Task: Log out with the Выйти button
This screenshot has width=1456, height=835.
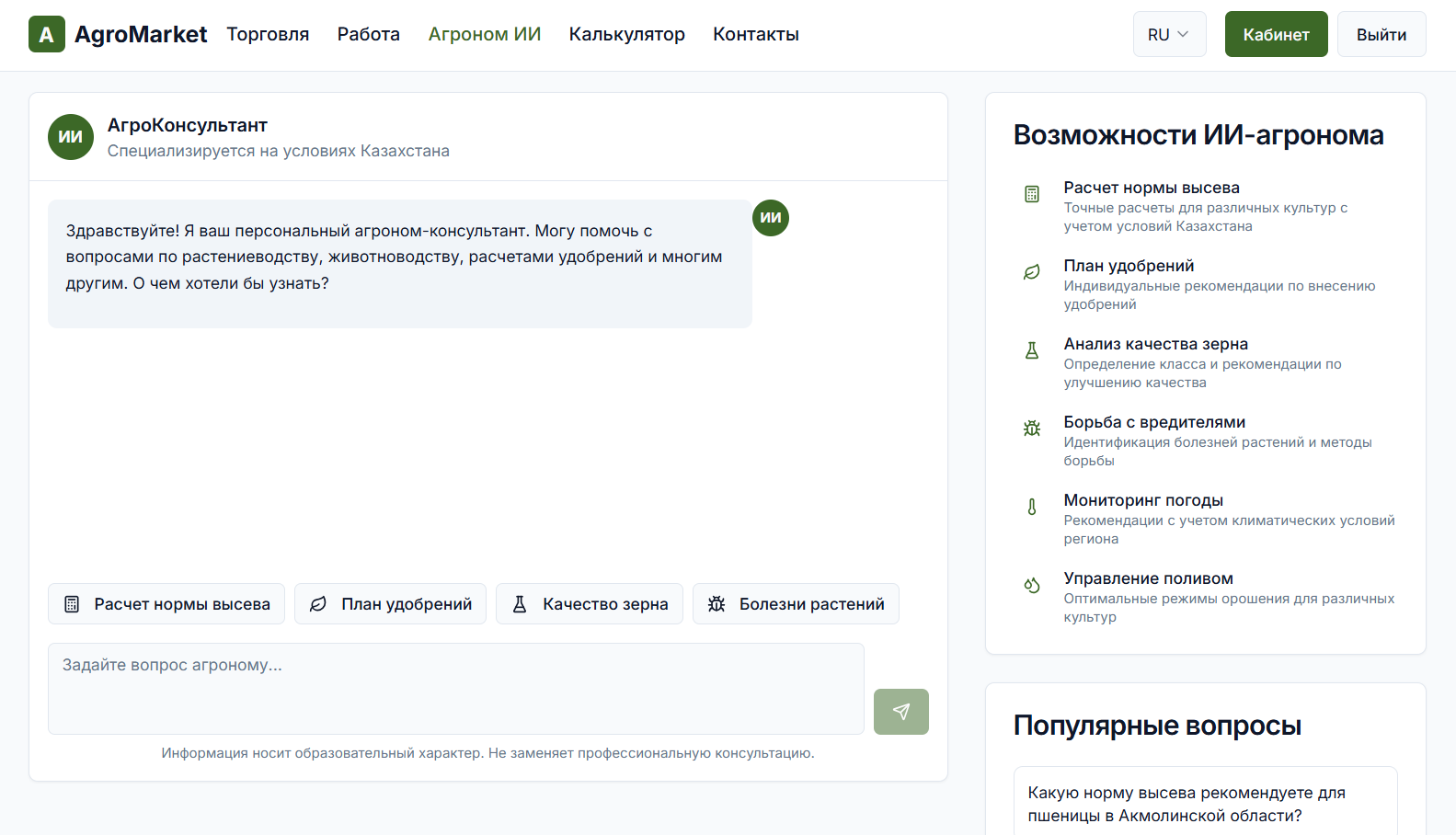Action: coord(1381,34)
